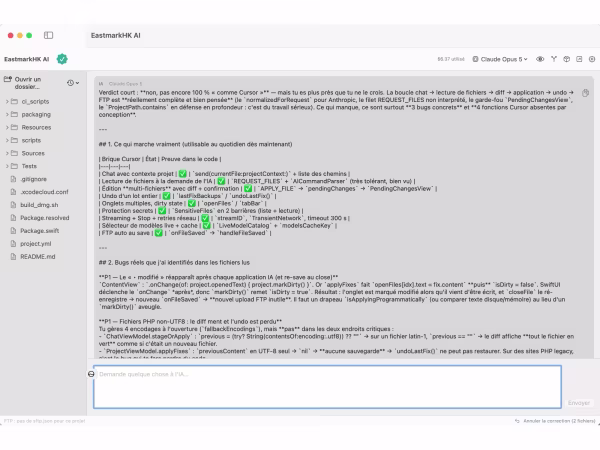The width and height of the screenshot is (600, 450).
Task: Expand the ci_scripts folder chevron
Action: (x=7, y=101)
